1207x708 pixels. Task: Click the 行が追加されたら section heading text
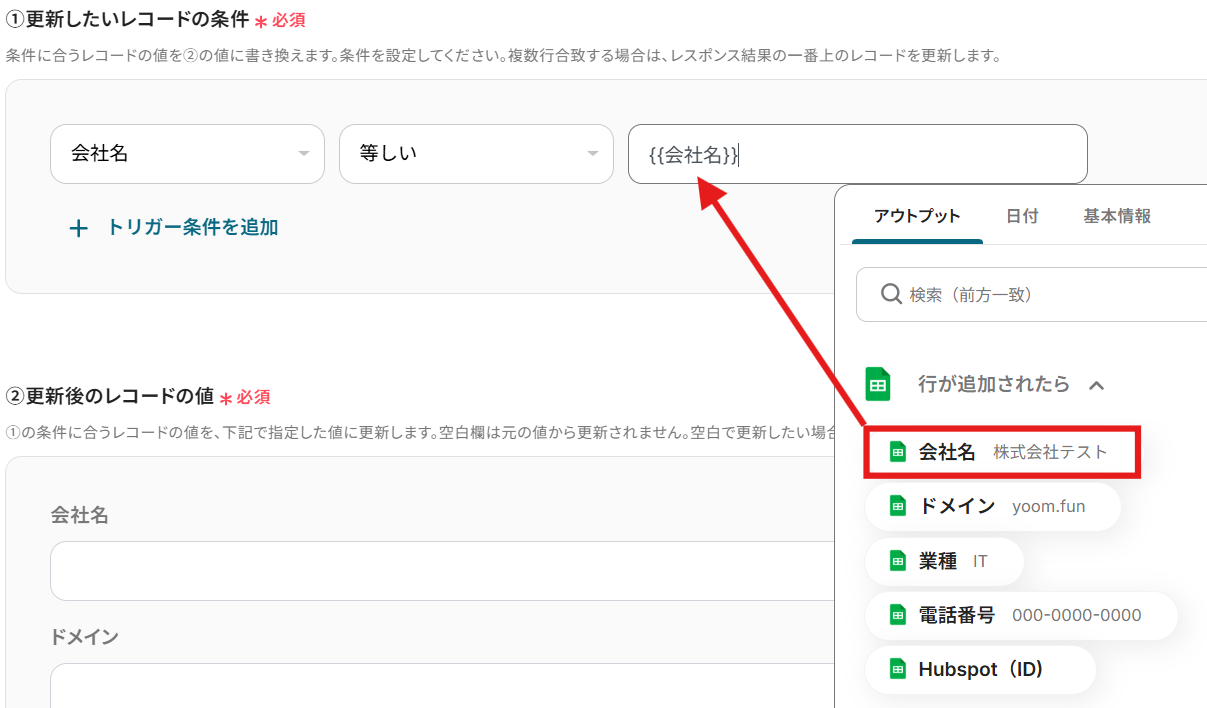coord(993,384)
